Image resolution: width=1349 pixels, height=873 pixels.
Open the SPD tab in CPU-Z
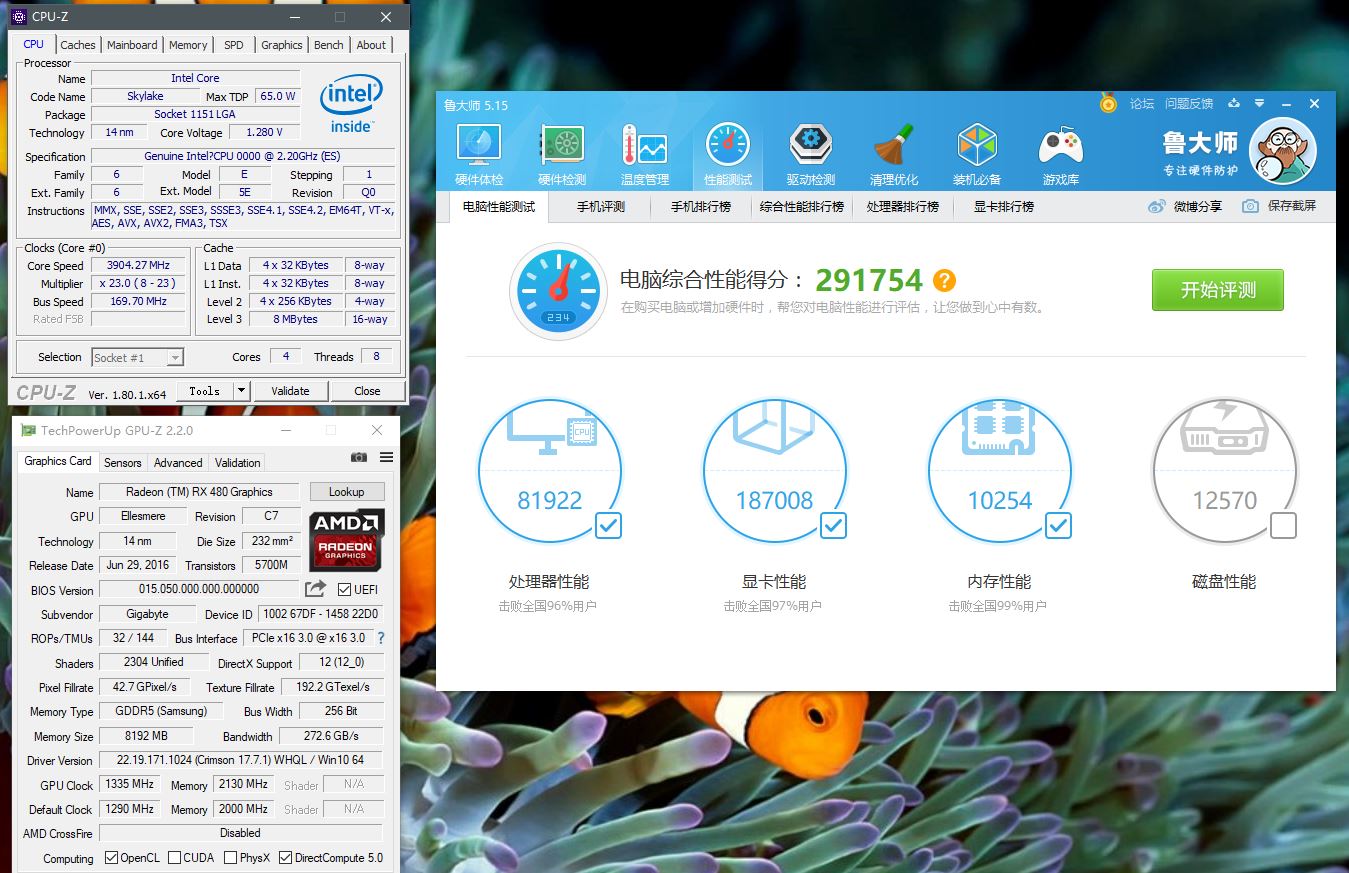234,45
